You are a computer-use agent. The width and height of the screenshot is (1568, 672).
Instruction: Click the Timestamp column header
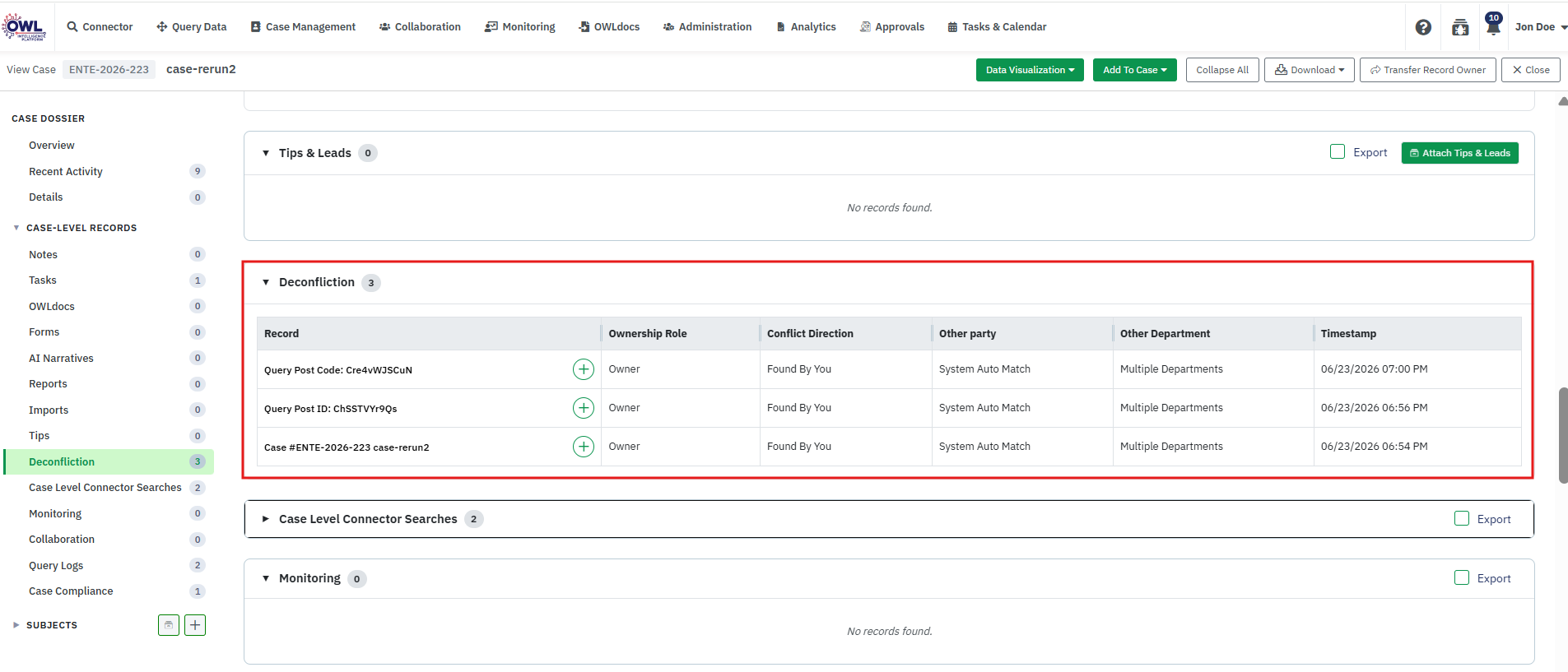coord(1417,334)
